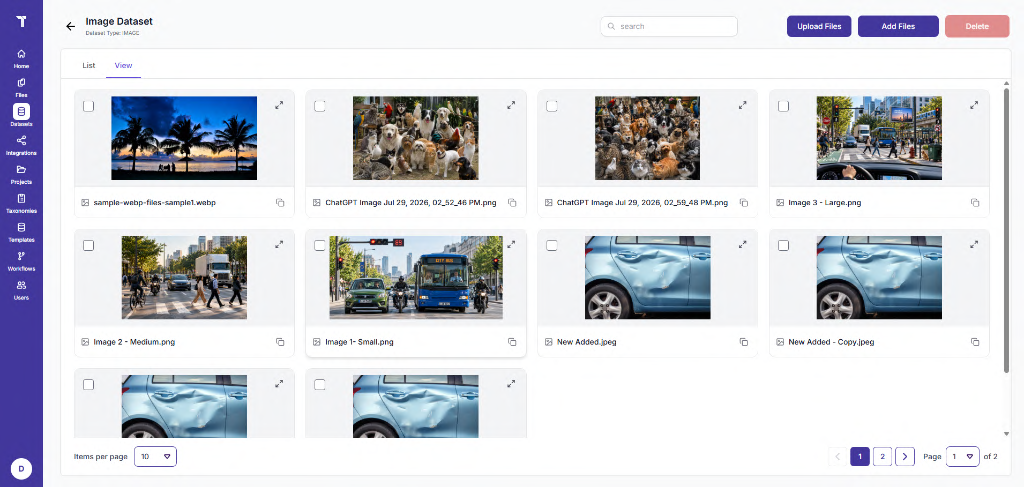Go to Integrations in the sidebar

point(21,145)
